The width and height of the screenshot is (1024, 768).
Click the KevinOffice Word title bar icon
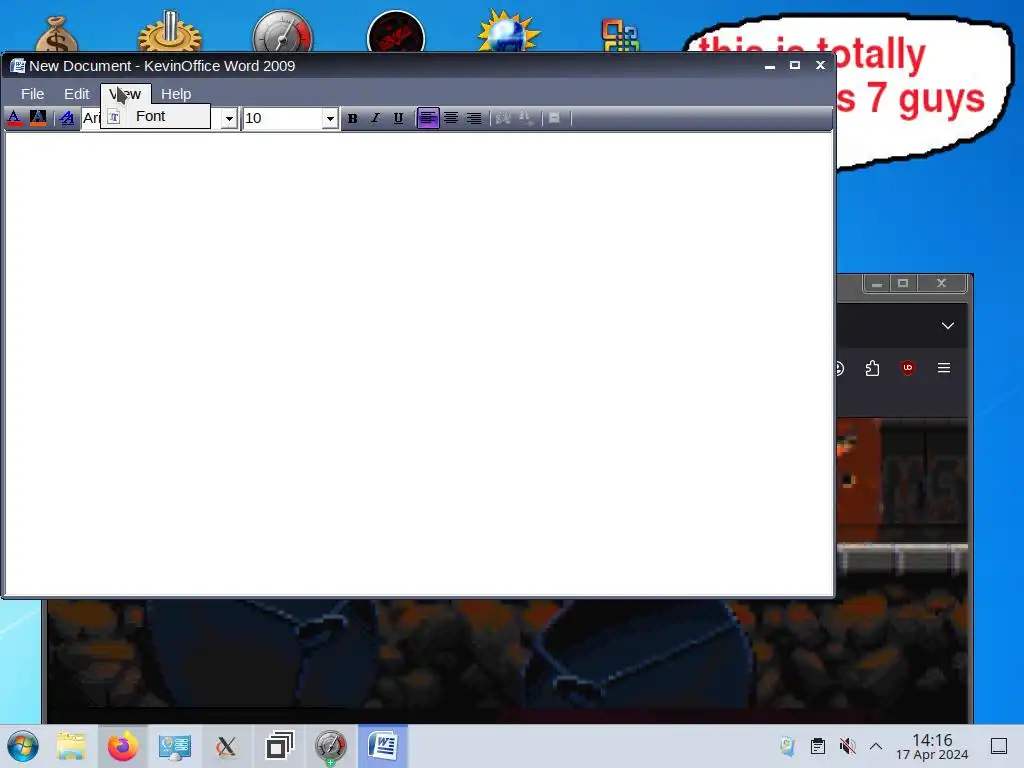[x=18, y=66]
